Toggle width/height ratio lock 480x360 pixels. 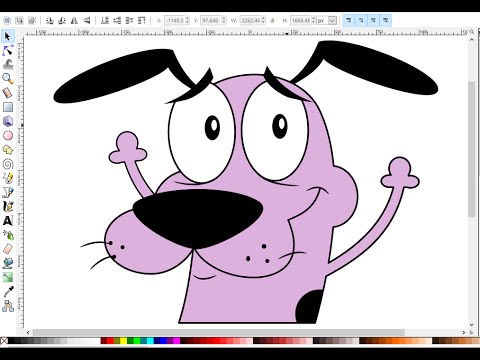tap(273, 21)
